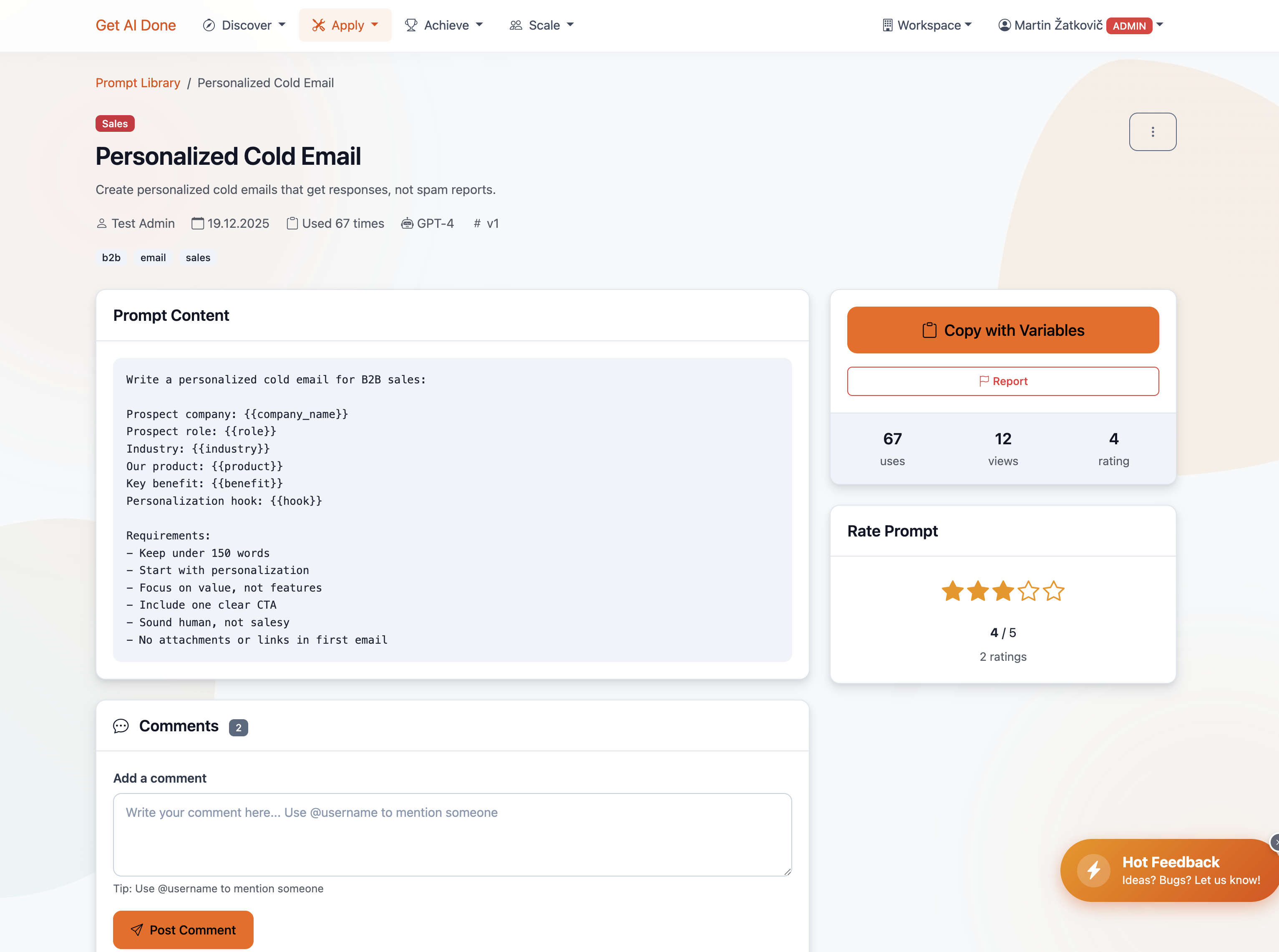Focus the comment text area
The image size is (1279, 952).
click(x=452, y=834)
